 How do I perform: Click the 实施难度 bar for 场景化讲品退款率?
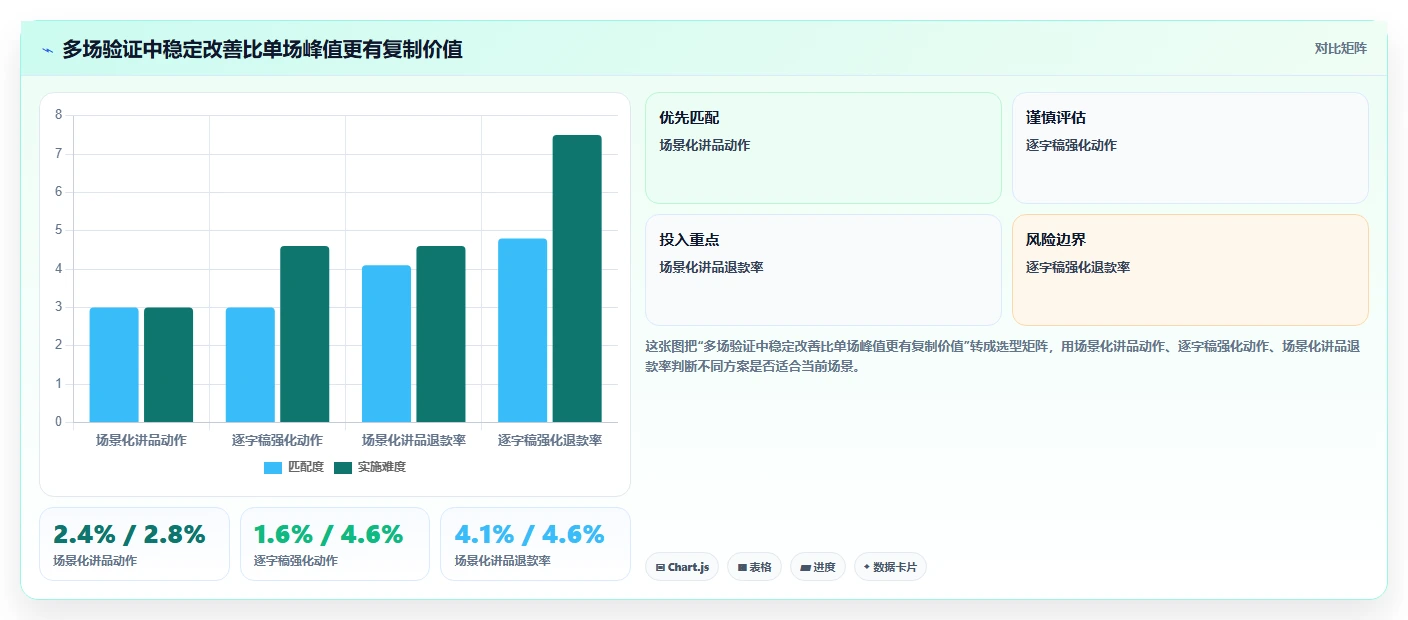[x=441, y=334]
